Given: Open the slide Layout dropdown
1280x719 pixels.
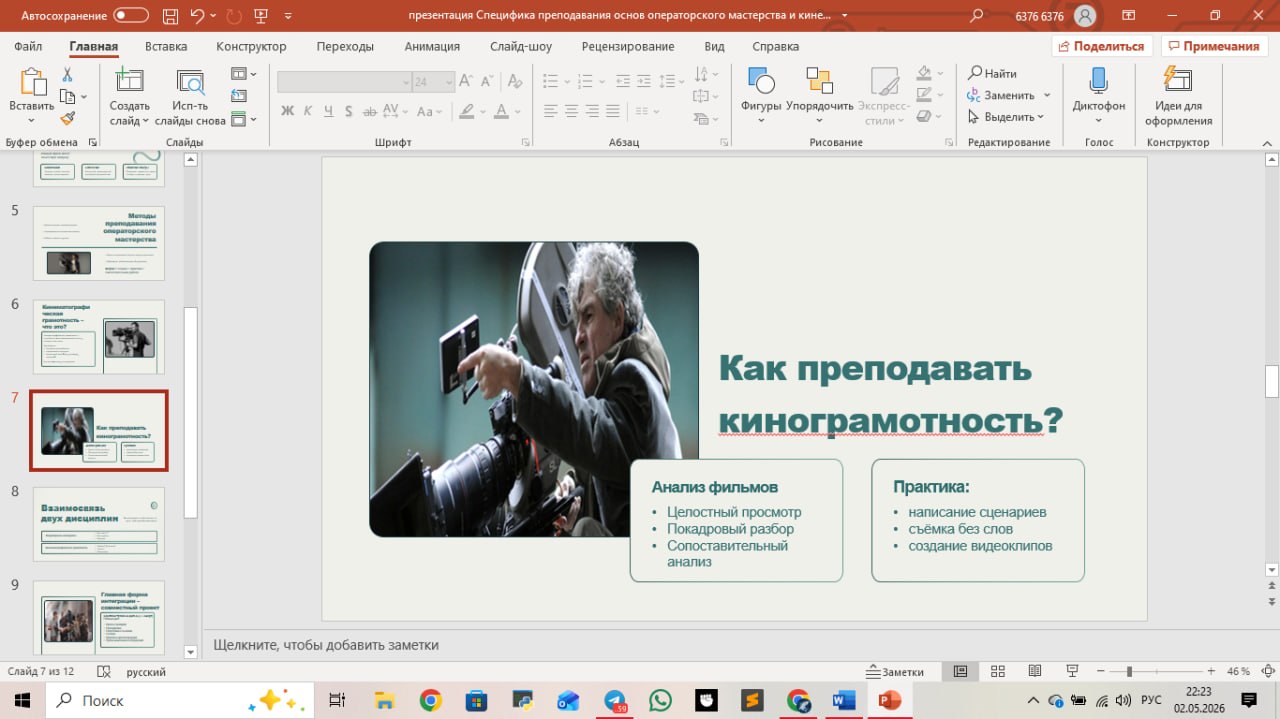Looking at the screenshot, I should [243, 74].
